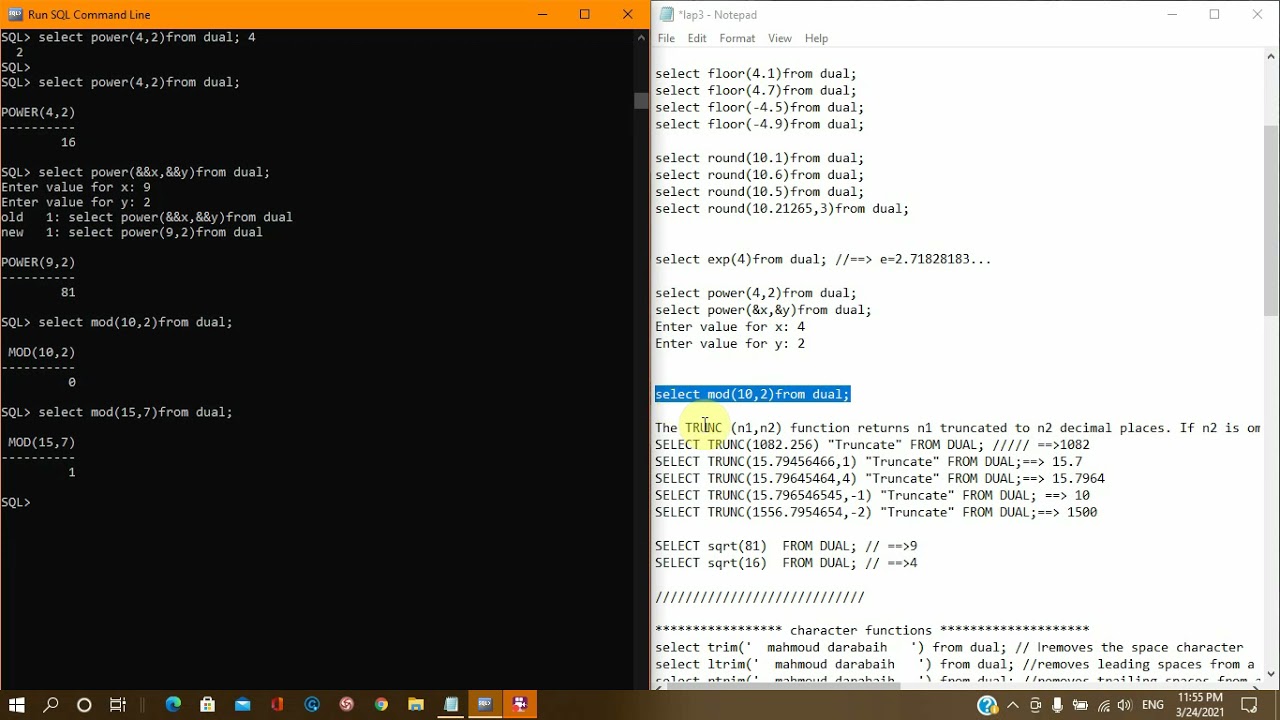Click 'SELECT sqrt(81)' line in Notepad
Image resolution: width=1280 pixels, height=720 pixels.
[x=786, y=546]
